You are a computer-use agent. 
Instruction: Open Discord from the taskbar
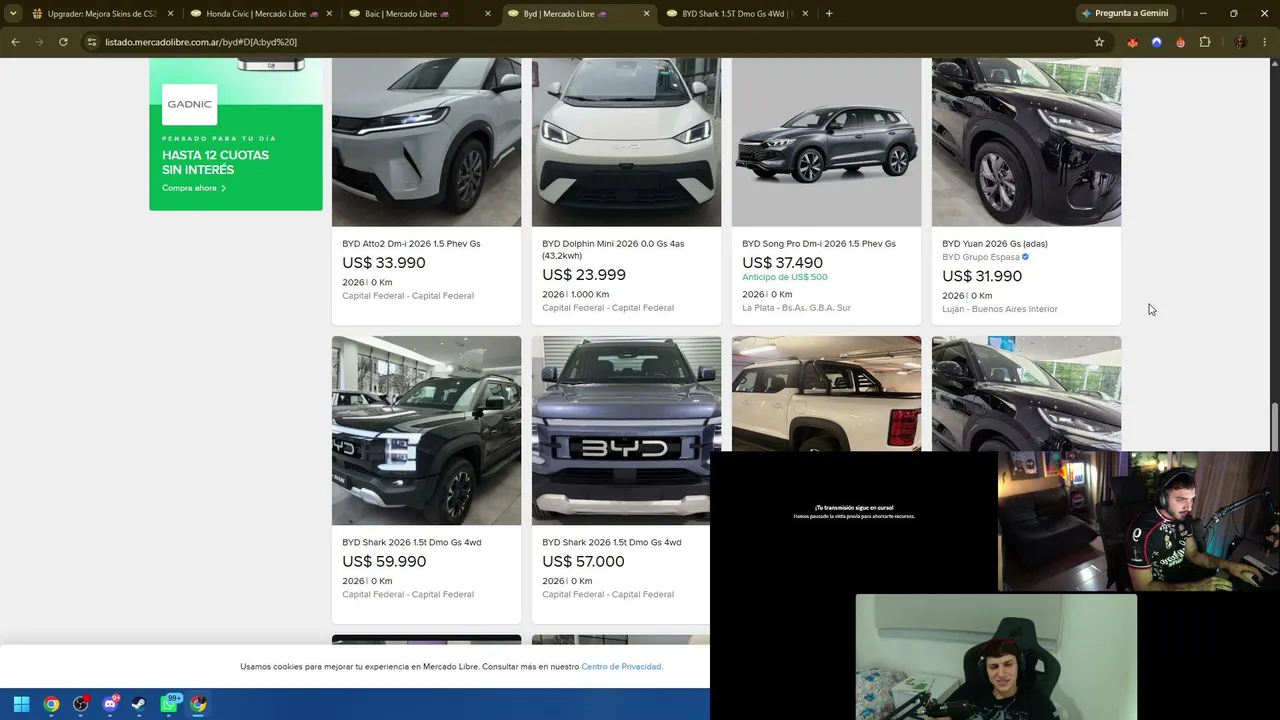point(110,704)
